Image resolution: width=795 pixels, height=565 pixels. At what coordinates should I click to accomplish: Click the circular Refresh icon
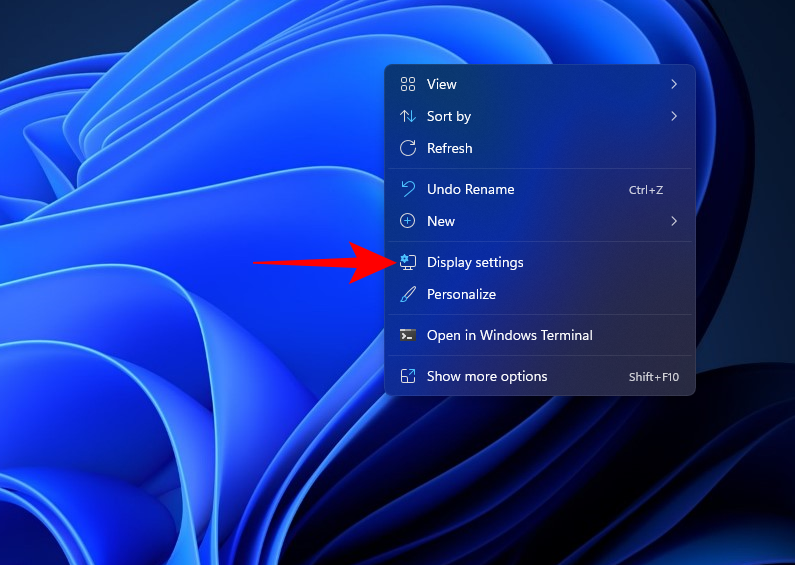click(407, 148)
